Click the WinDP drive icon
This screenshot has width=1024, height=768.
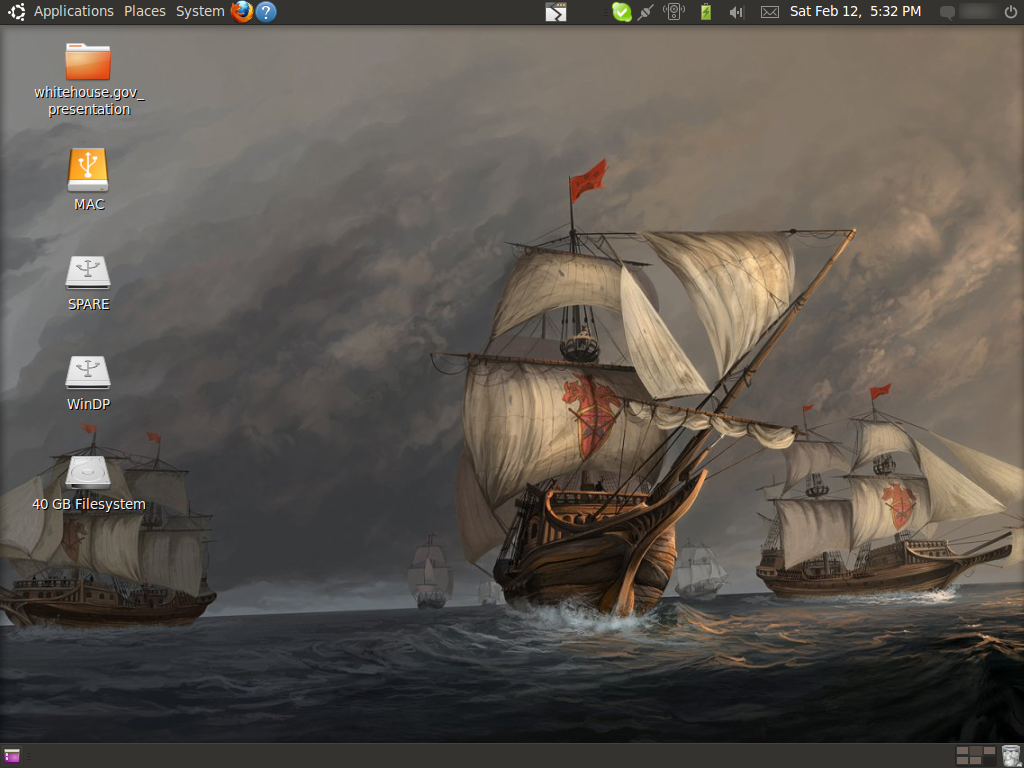(88, 372)
